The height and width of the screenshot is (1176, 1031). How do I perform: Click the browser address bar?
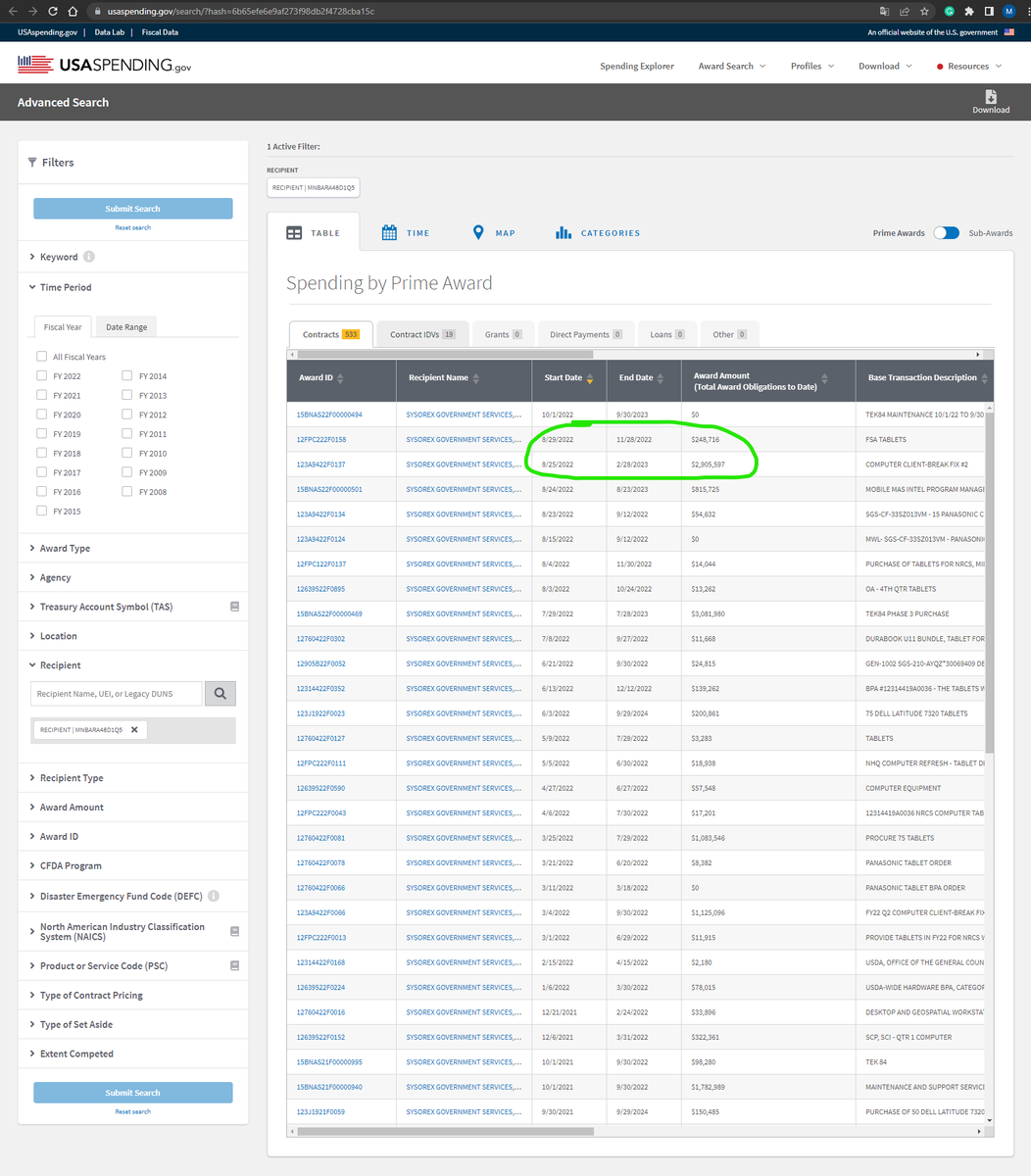pos(480,12)
